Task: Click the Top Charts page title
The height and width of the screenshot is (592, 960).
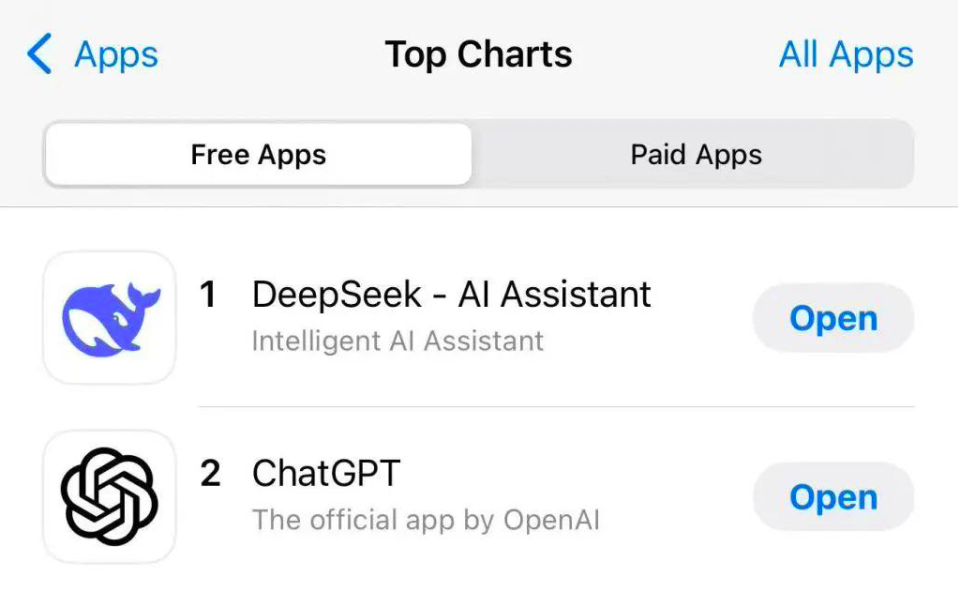Action: [479, 54]
